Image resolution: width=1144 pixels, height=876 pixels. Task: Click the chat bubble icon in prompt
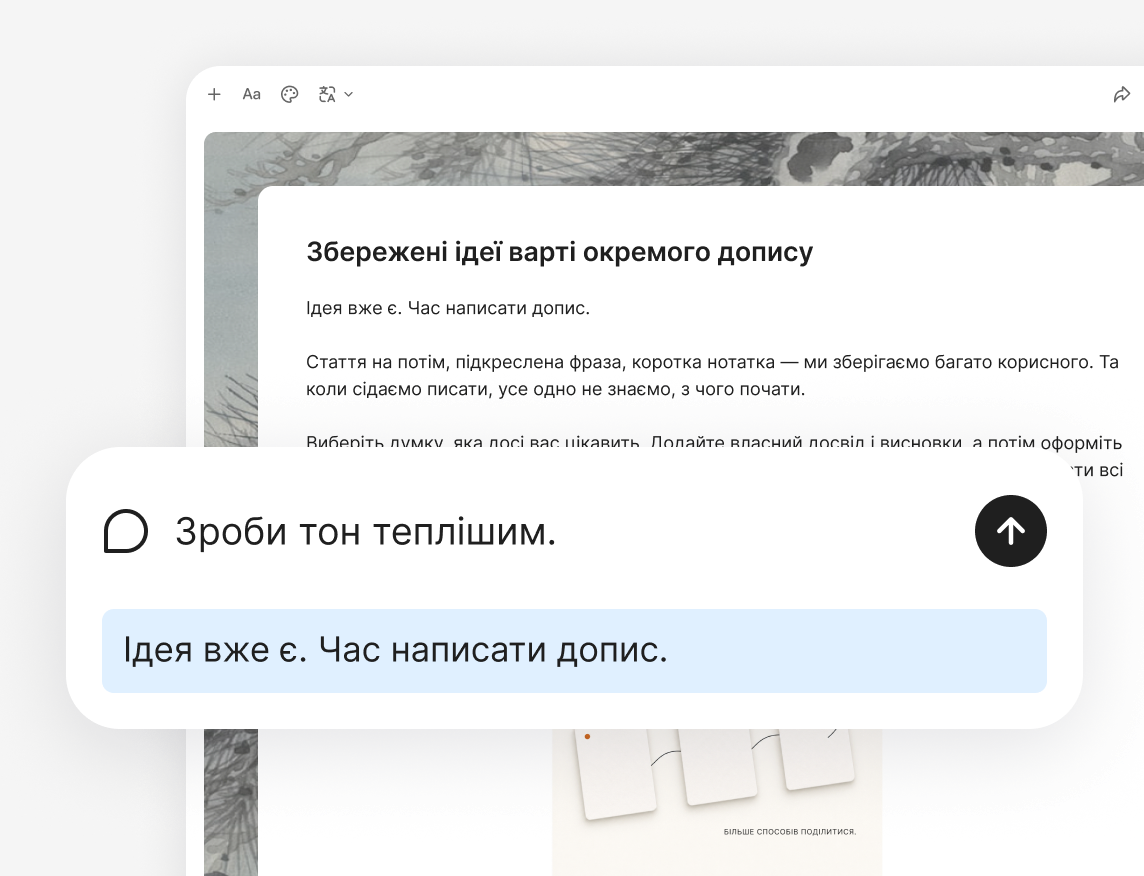(x=126, y=531)
